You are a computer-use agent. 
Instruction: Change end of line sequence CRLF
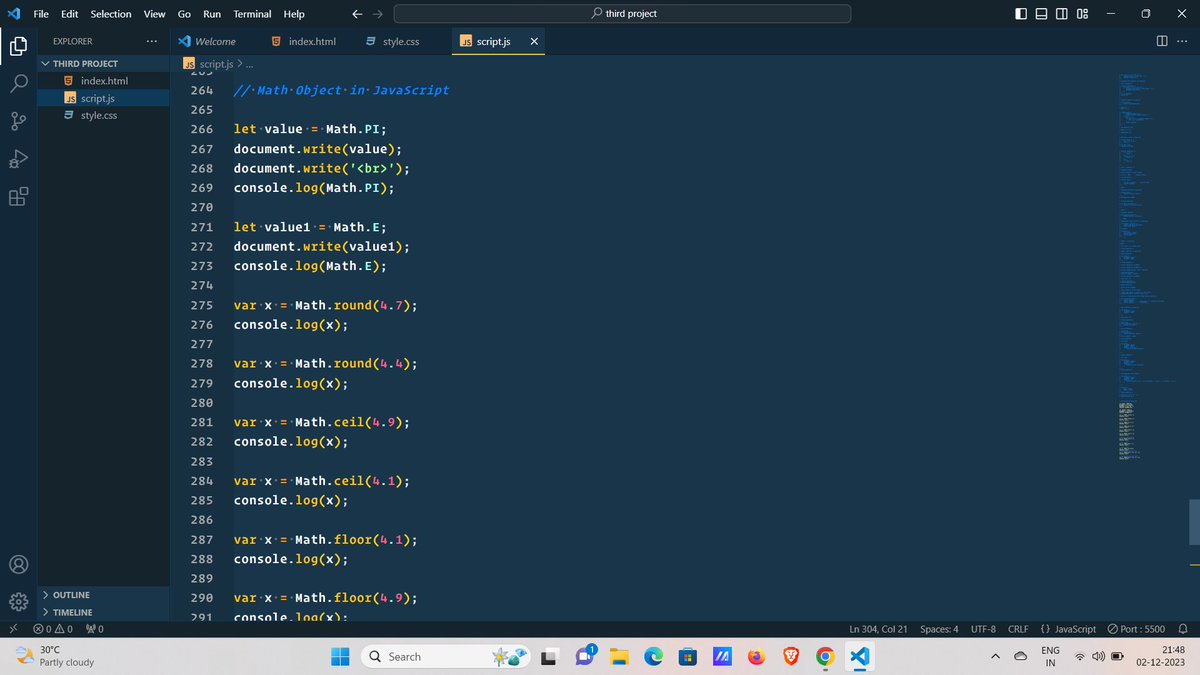(x=1018, y=629)
